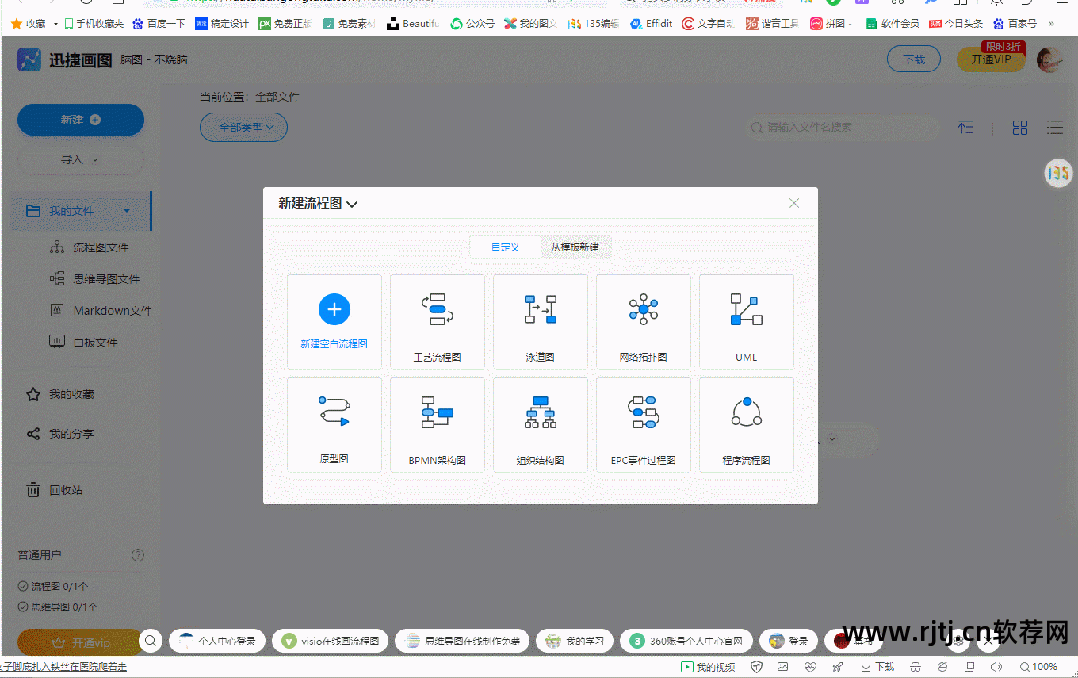
Task: Click the blue 新建 button
Action: 80,120
